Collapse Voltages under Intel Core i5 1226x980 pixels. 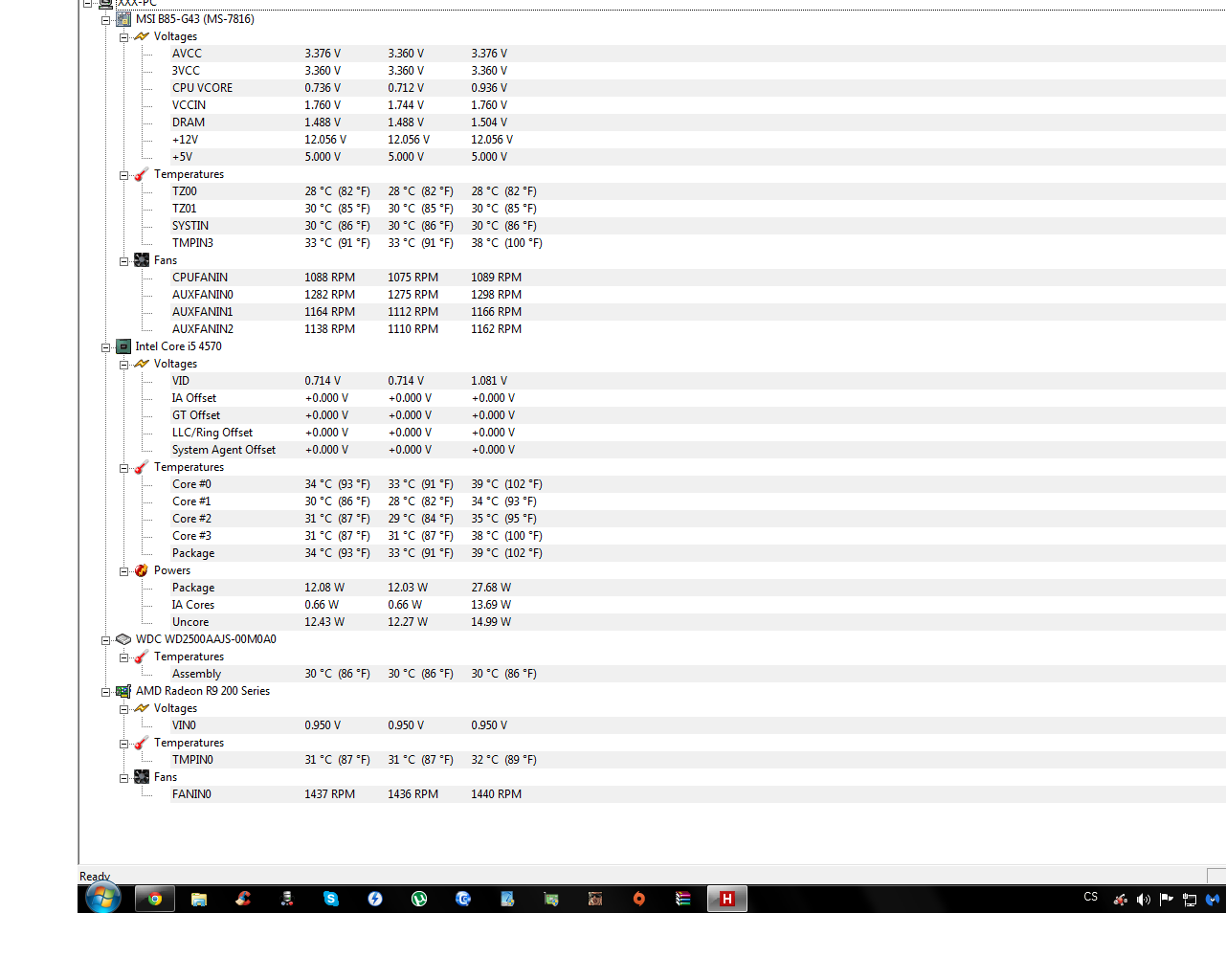124,365
